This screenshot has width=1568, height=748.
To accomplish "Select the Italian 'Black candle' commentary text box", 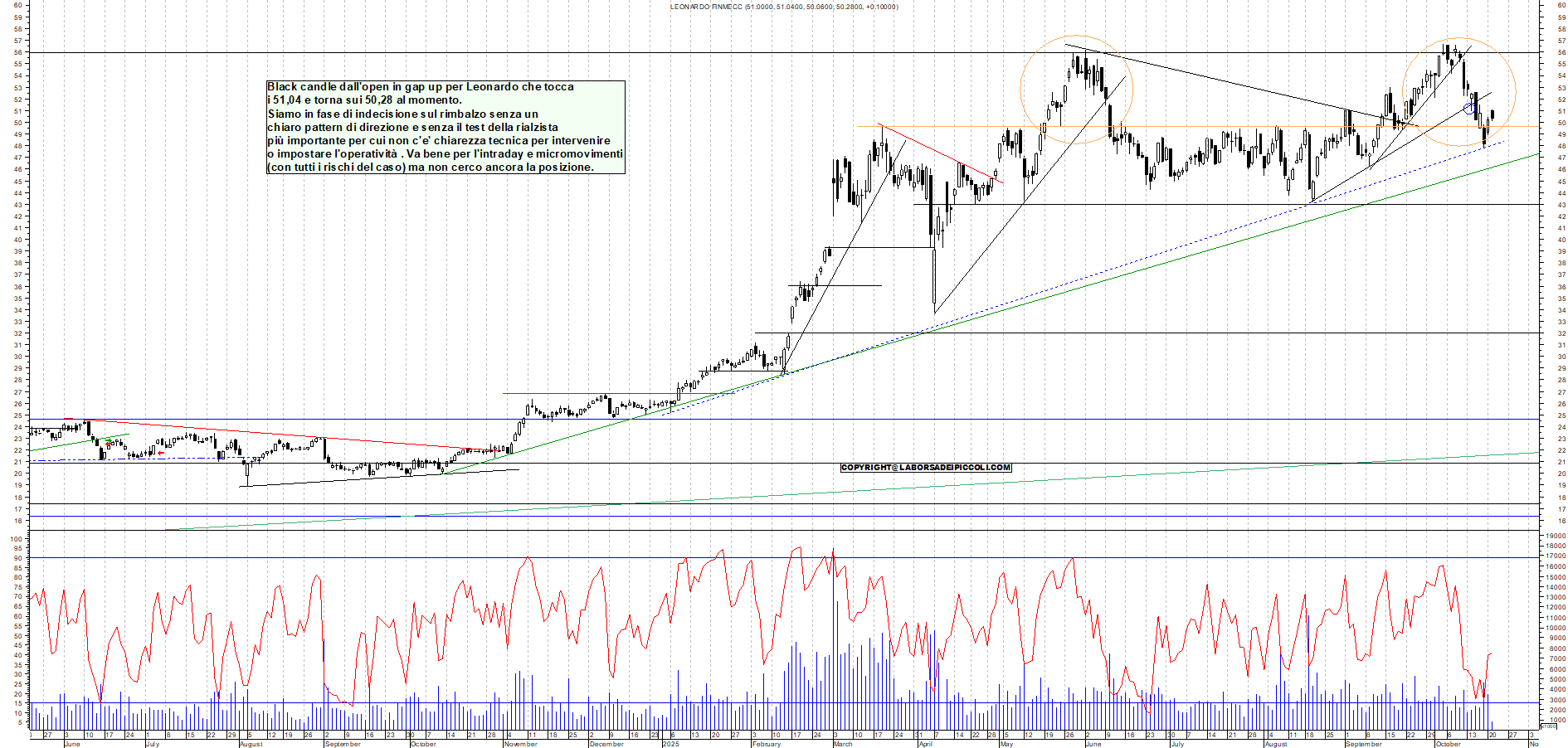I will tap(446, 127).
